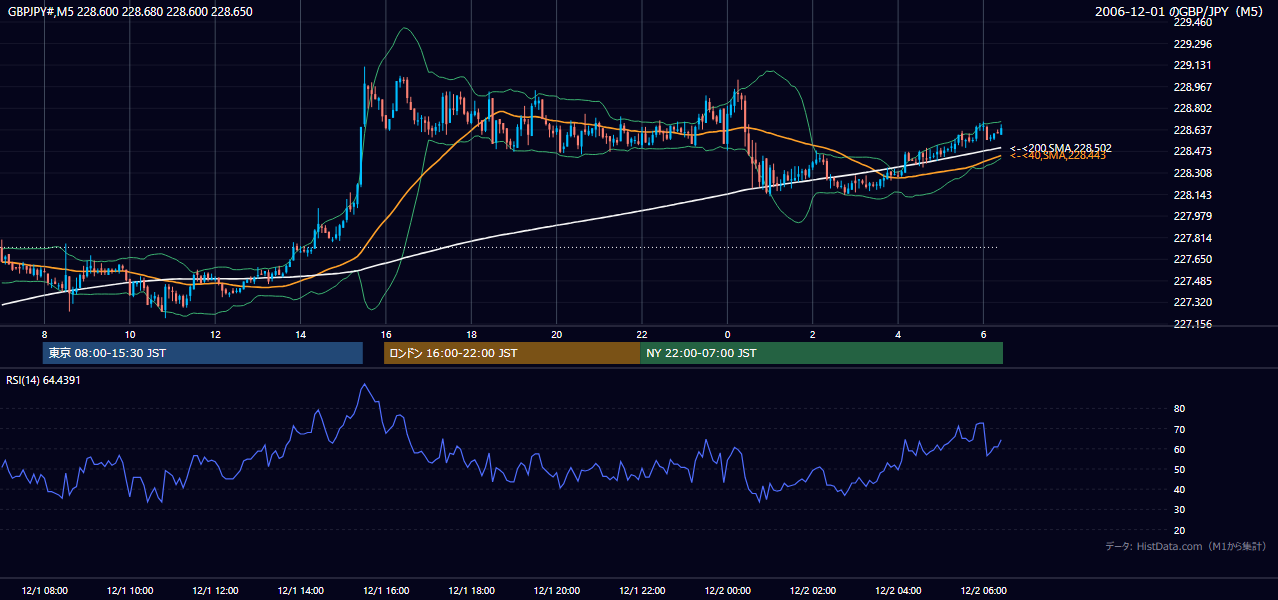Click the 12/1 16:00 date label

386,591
